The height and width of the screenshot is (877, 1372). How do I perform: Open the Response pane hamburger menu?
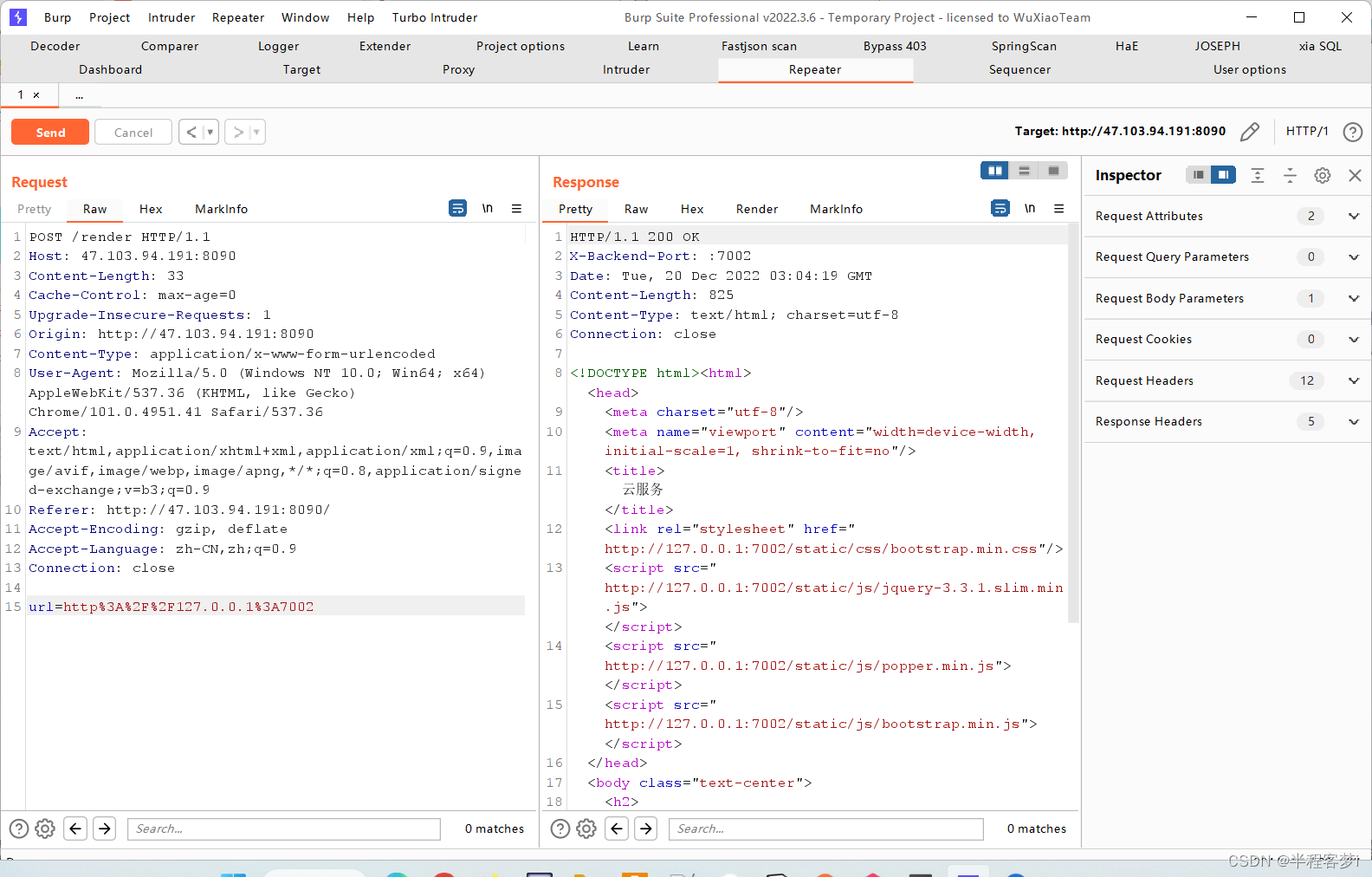(x=1058, y=208)
